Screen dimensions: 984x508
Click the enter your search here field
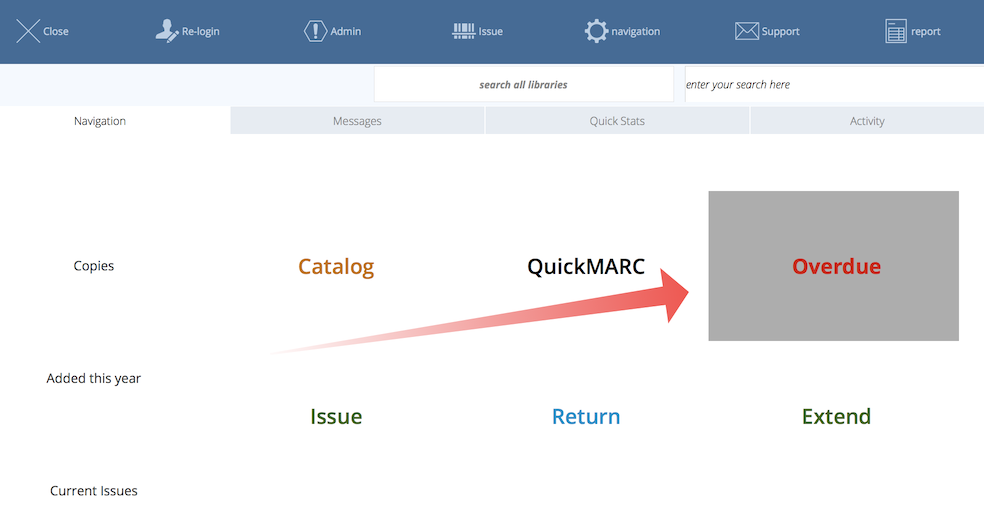(x=833, y=85)
